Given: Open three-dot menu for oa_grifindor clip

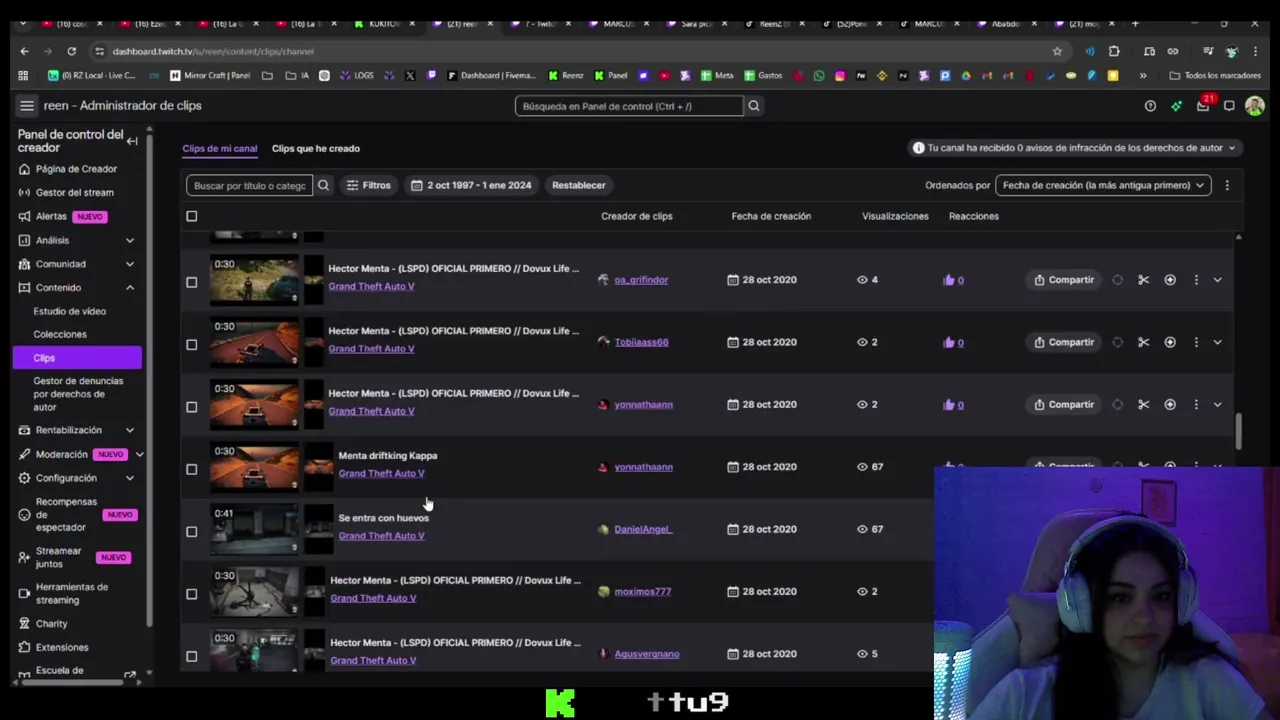Looking at the screenshot, I should click(x=1196, y=280).
